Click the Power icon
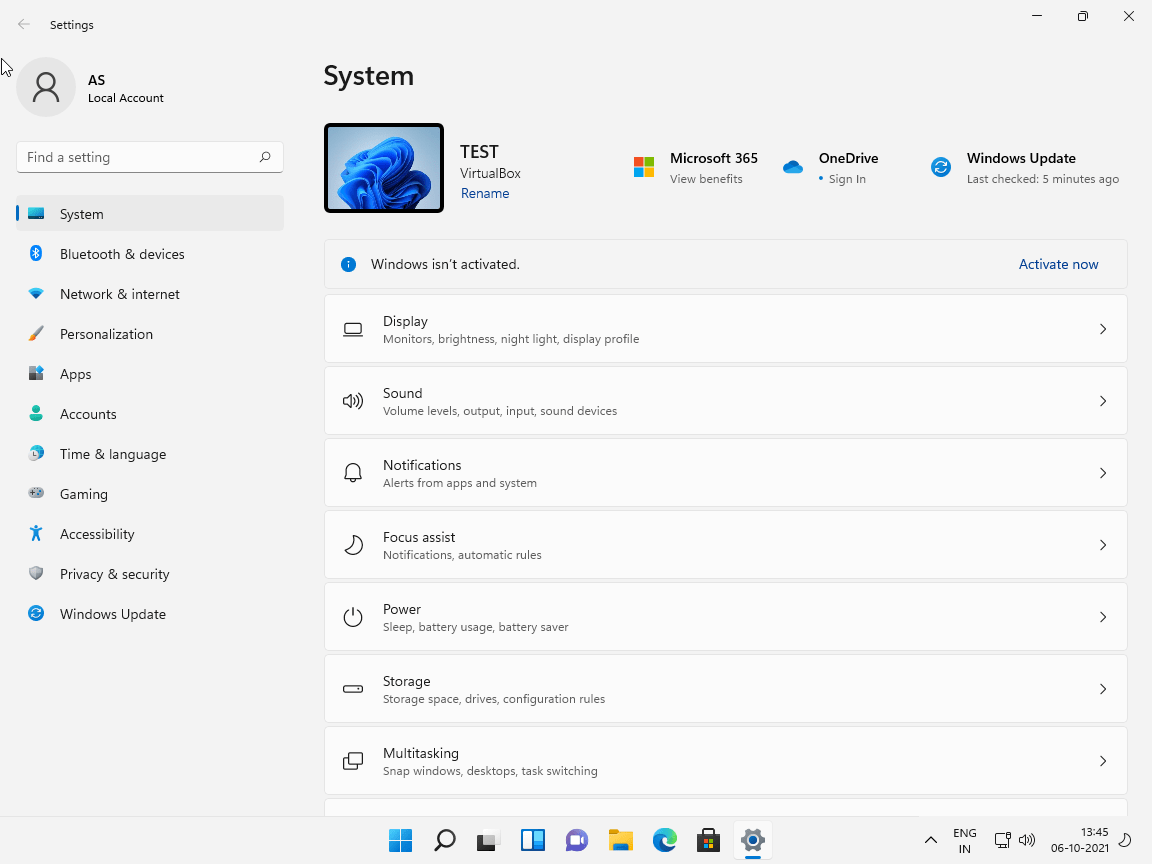Image resolution: width=1152 pixels, height=864 pixels. coord(353,617)
